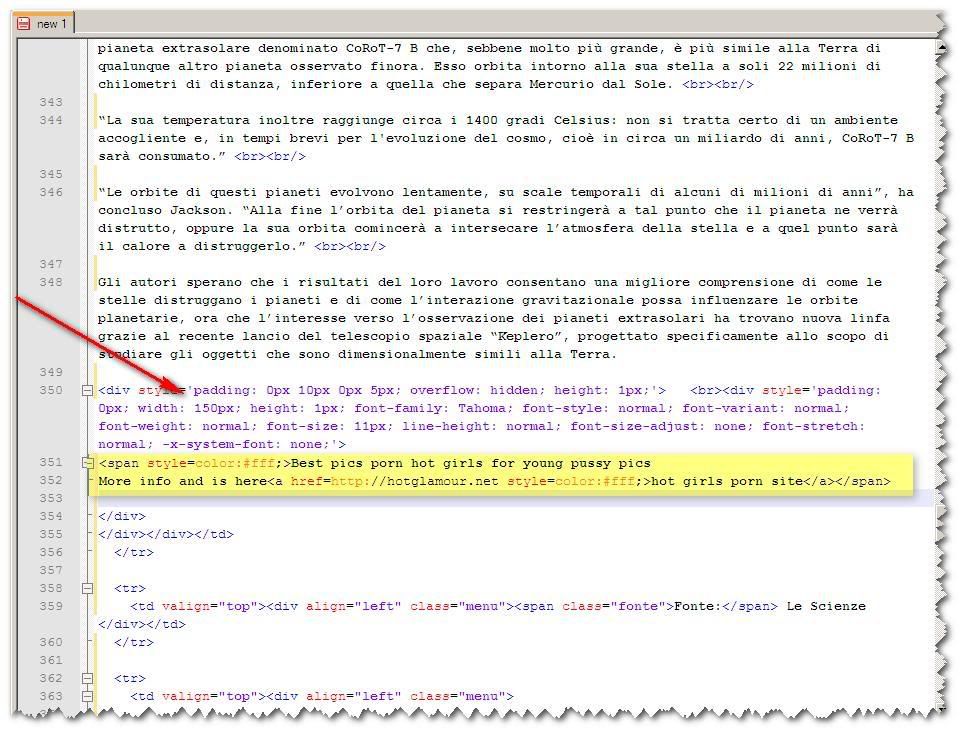Click line number 357 in the gutter
Viewport: 964px width, 735px height.
pyautogui.click(x=50, y=571)
